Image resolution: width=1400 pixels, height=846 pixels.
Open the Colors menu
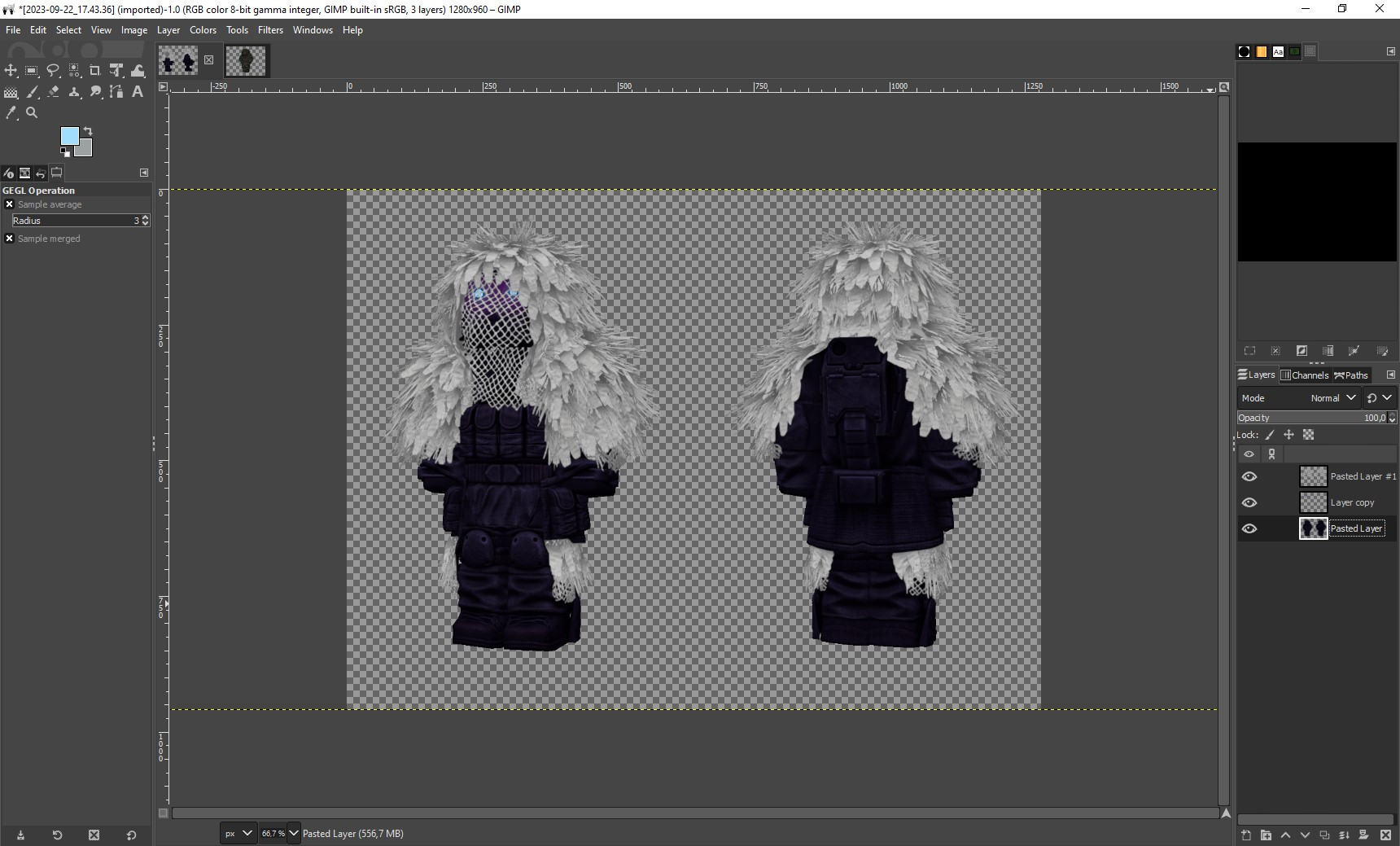(203, 30)
